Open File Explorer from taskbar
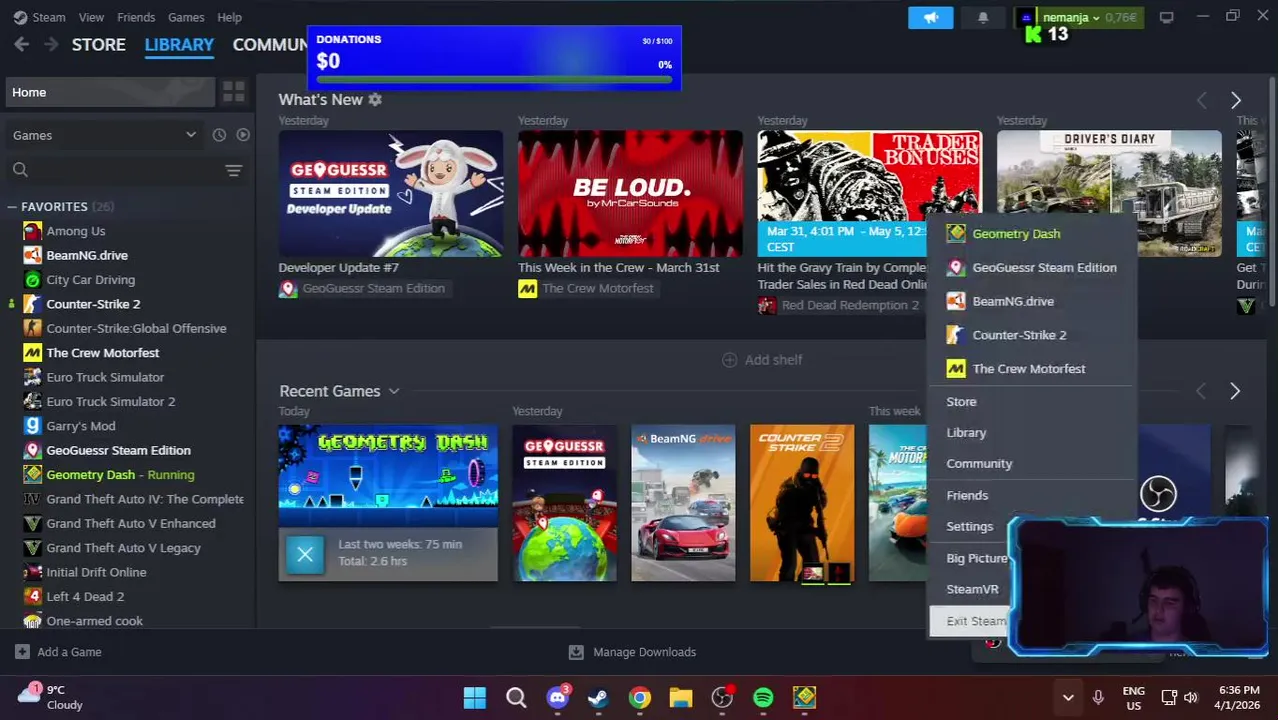1278x720 pixels. point(681,697)
